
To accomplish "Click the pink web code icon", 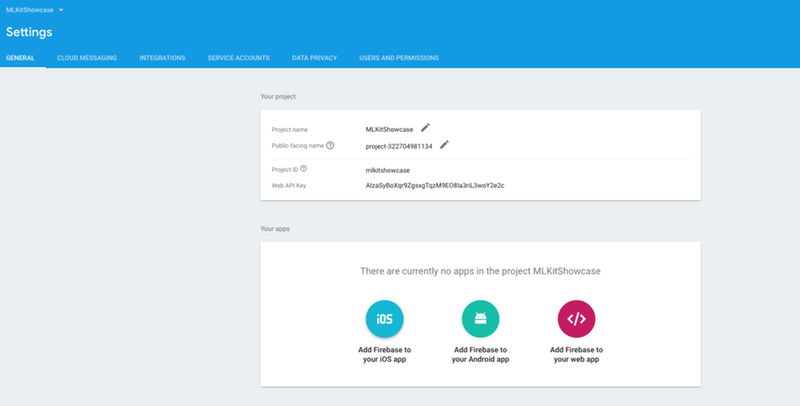I will point(577,319).
